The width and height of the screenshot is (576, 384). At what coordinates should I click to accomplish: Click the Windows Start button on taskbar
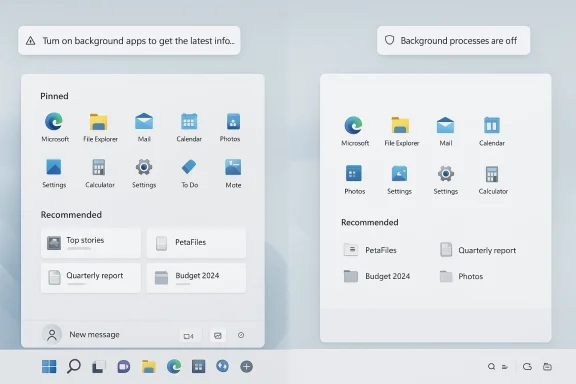click(x=49, y=366)
